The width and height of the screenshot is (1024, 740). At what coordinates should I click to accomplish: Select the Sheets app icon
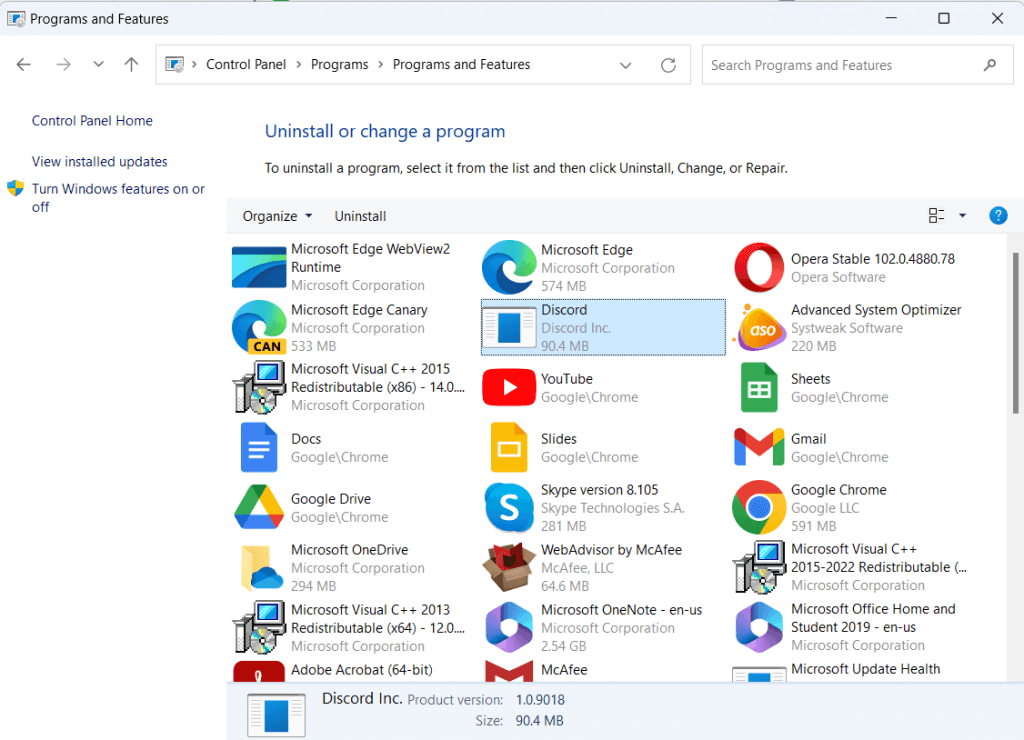pyautogui.click(x=759, y=387)
